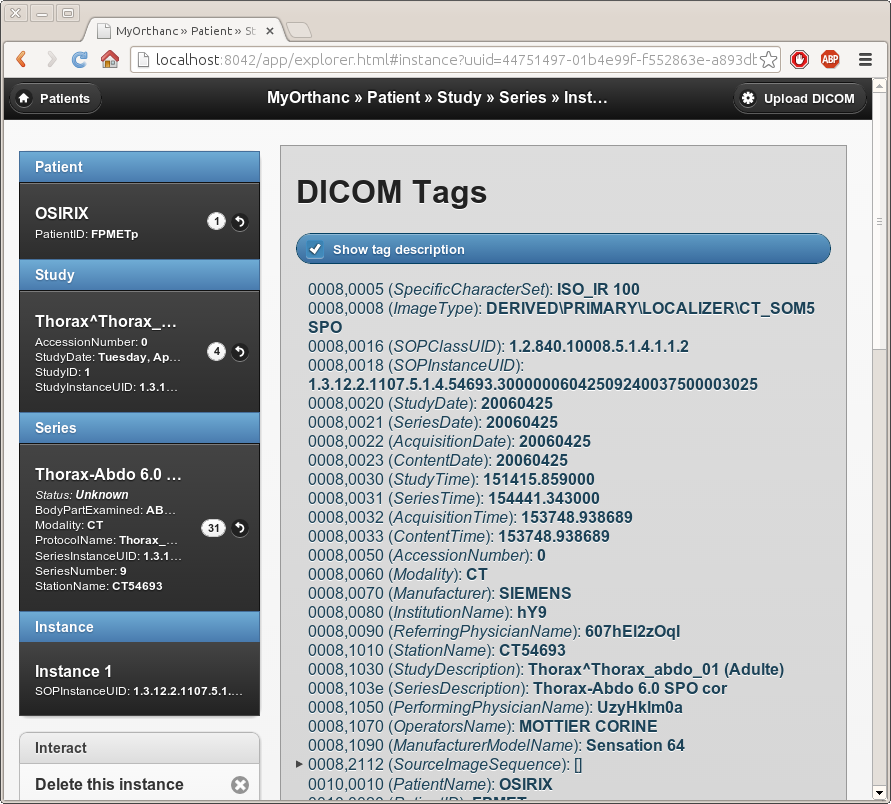Click the arrow icon beside Thorax study
The height and width of the screenshot is (804, 891).
(240, 352)
